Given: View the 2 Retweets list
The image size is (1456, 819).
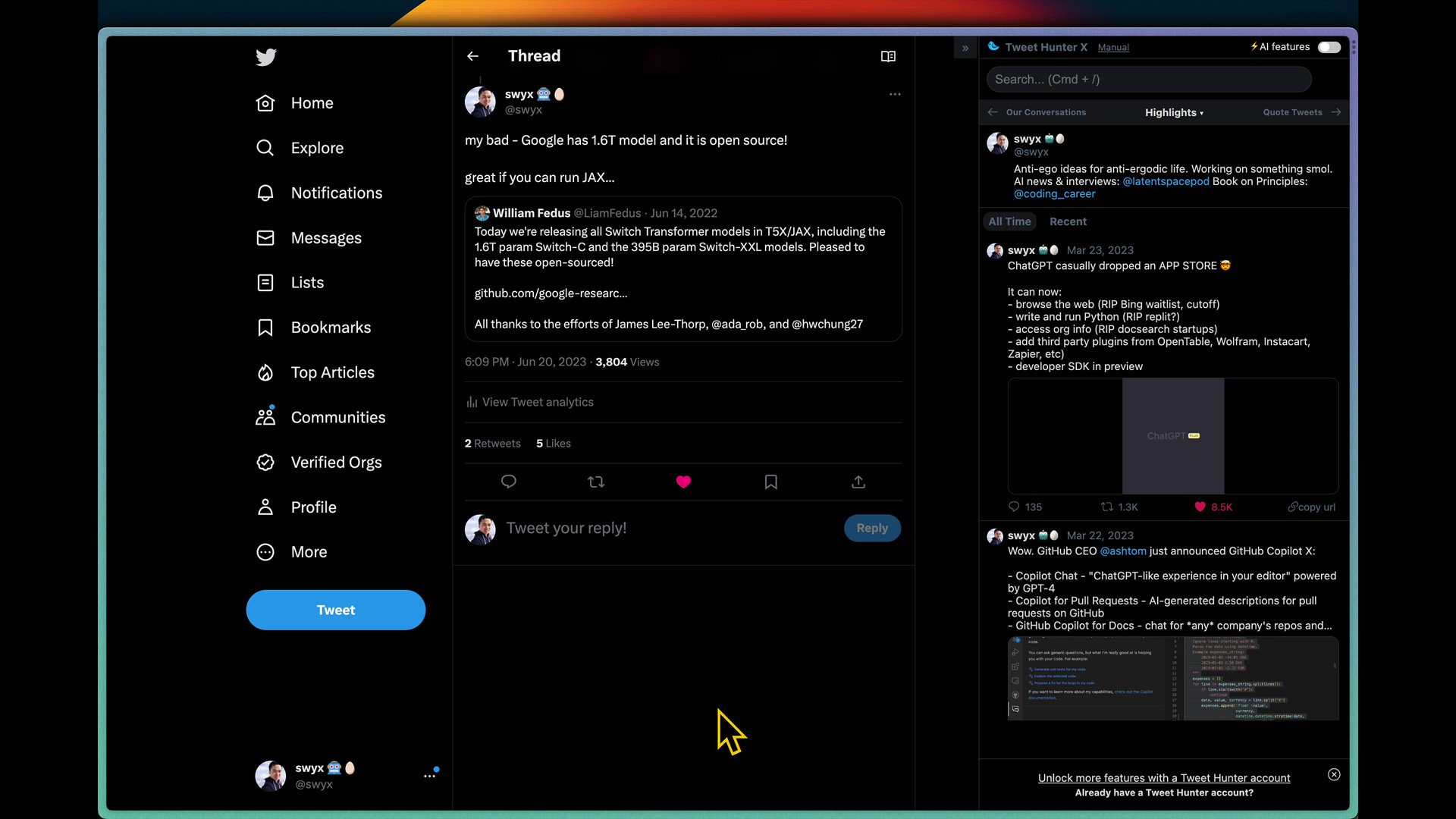Looking at the screenshot, I should click(x=493, y=444).
